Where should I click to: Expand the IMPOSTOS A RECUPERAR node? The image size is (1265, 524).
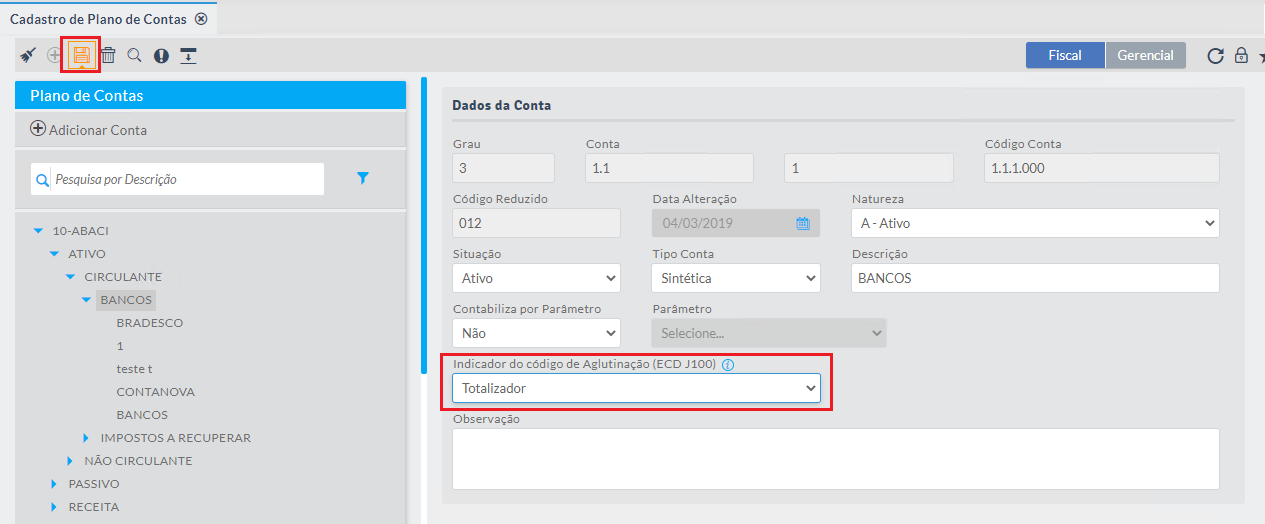pyautogui.click(x=87, y=438)
